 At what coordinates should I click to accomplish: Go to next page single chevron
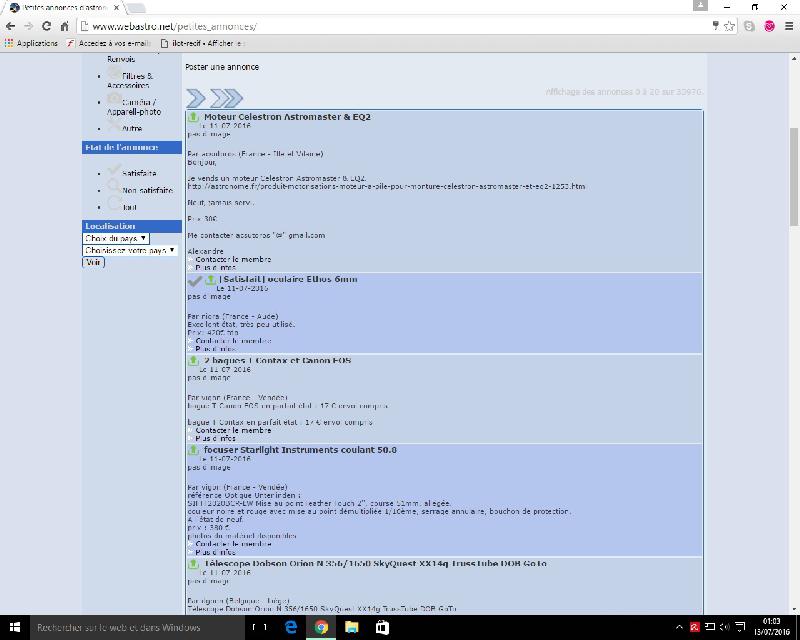(195, 98)
